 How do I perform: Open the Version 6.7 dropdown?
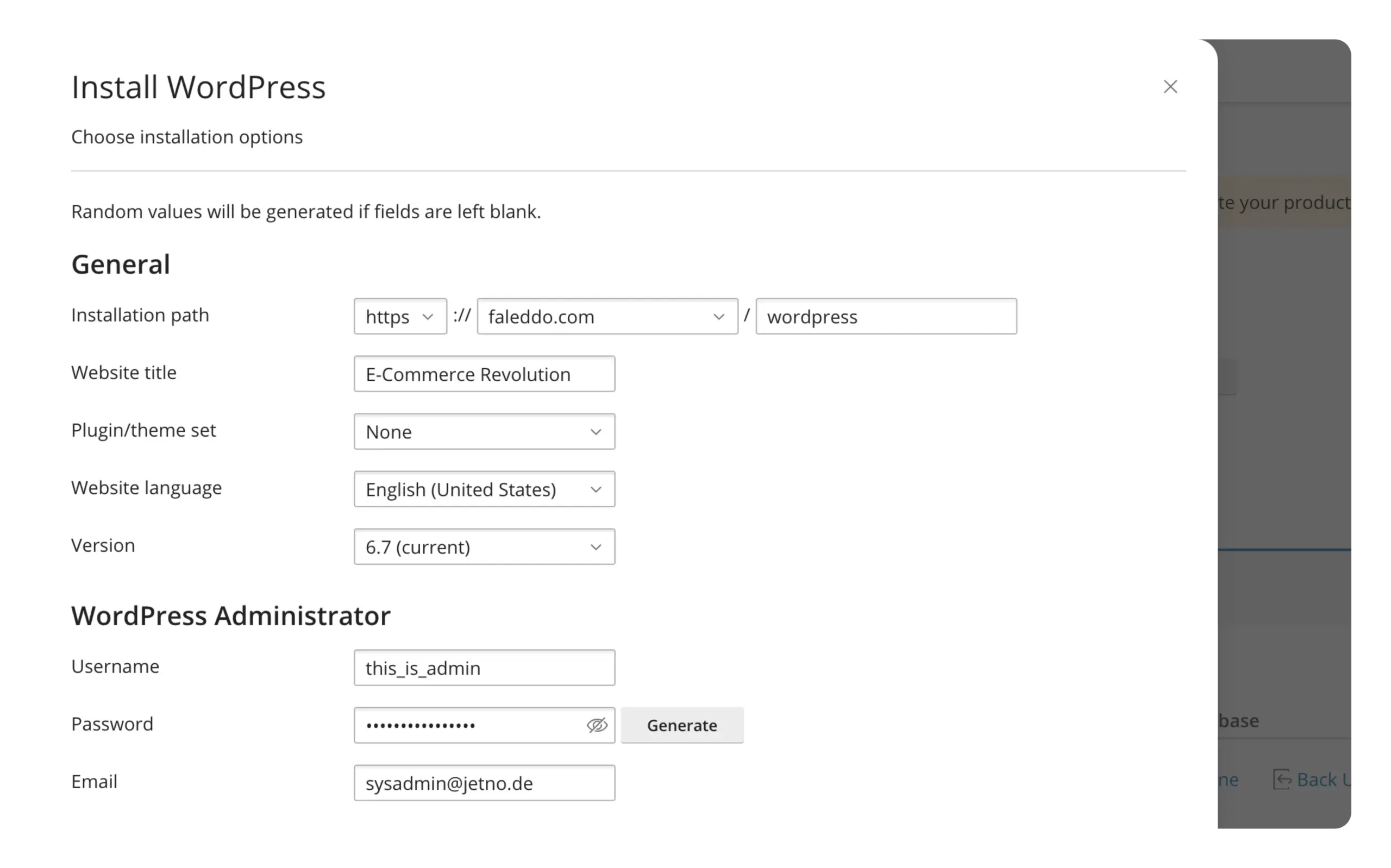pyautogui.click(x=484, y=546)
